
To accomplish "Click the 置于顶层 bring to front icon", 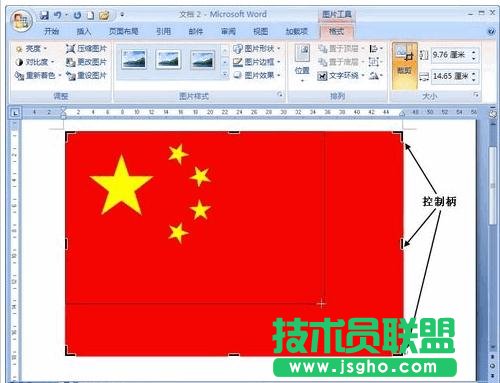I will point(322,49).
